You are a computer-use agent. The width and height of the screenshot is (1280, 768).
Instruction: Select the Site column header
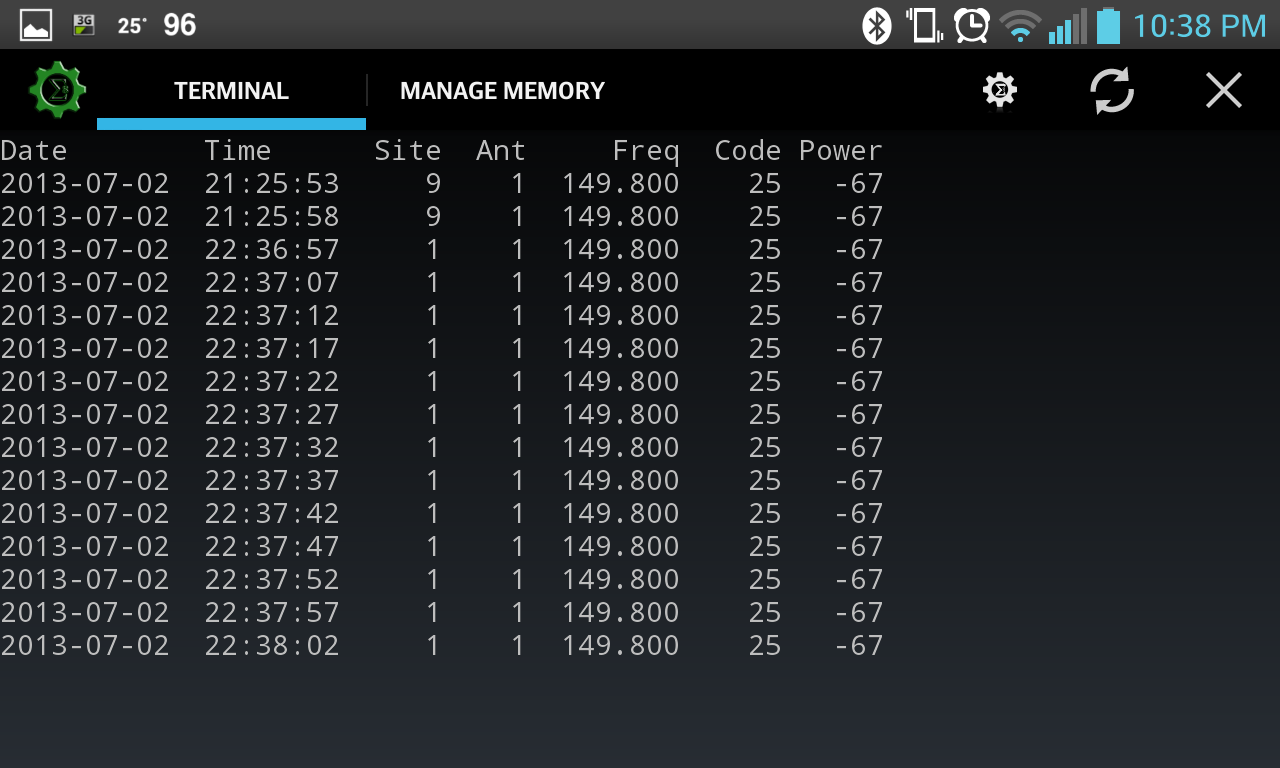408,151
